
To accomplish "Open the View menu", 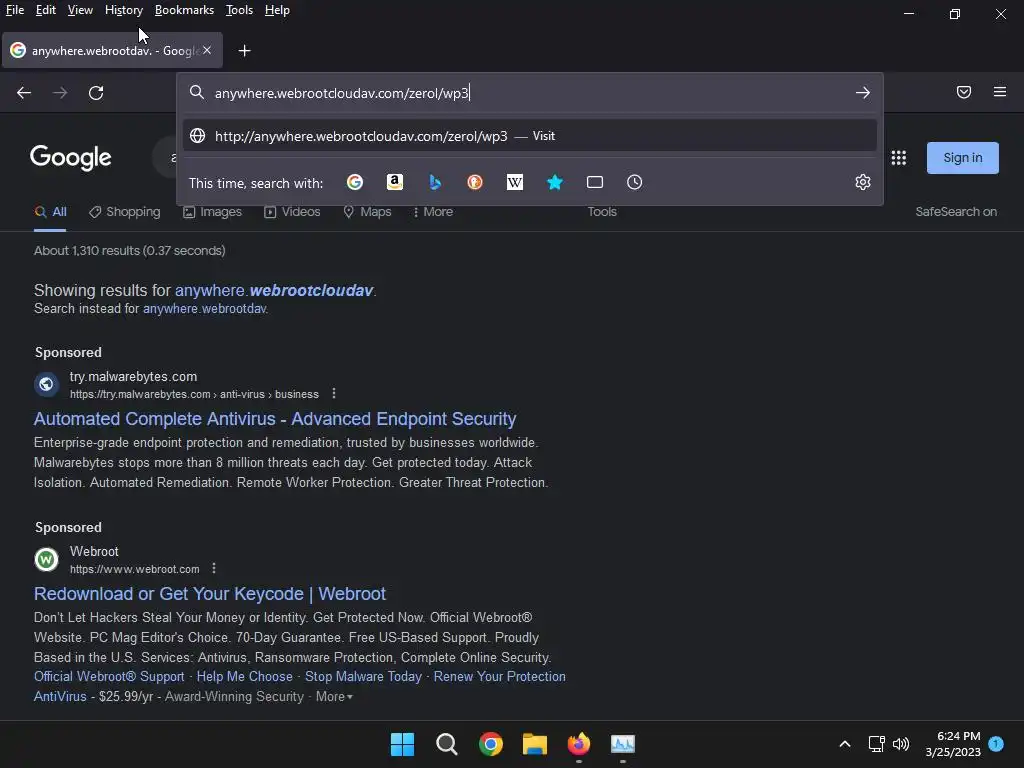I will (80, 10).
